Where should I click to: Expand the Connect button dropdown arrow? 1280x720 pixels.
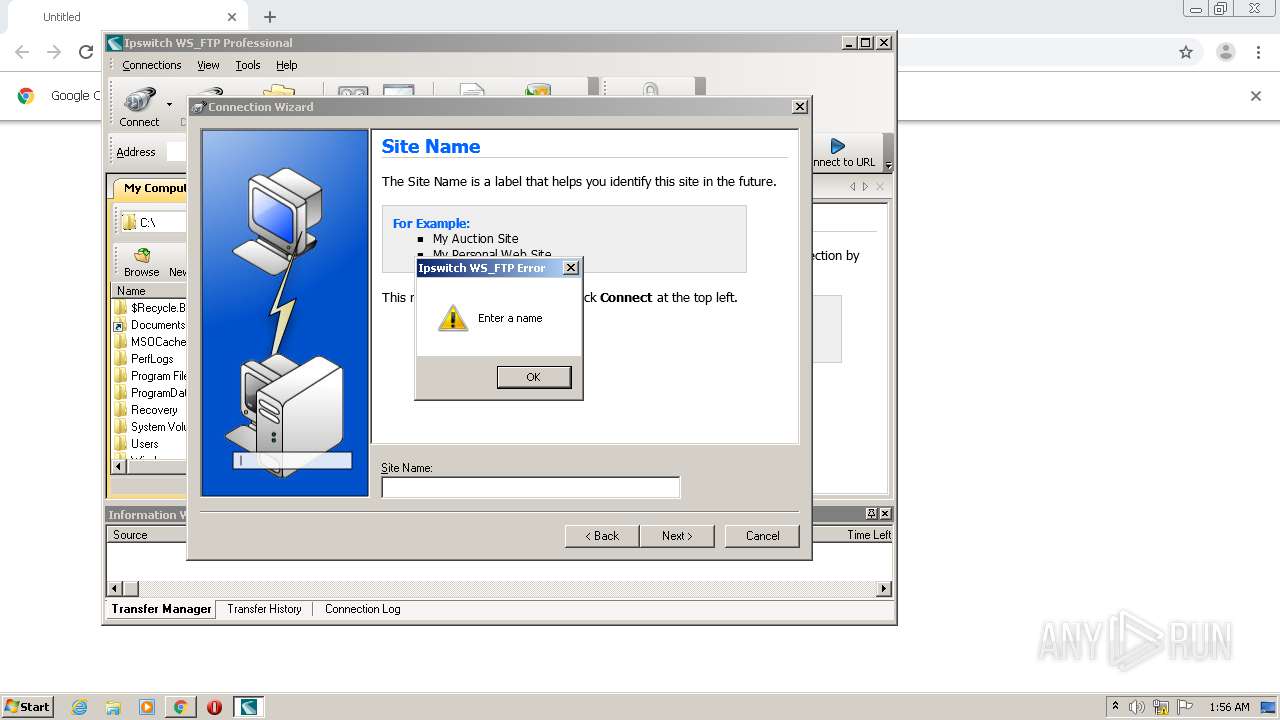coord(169,105)
